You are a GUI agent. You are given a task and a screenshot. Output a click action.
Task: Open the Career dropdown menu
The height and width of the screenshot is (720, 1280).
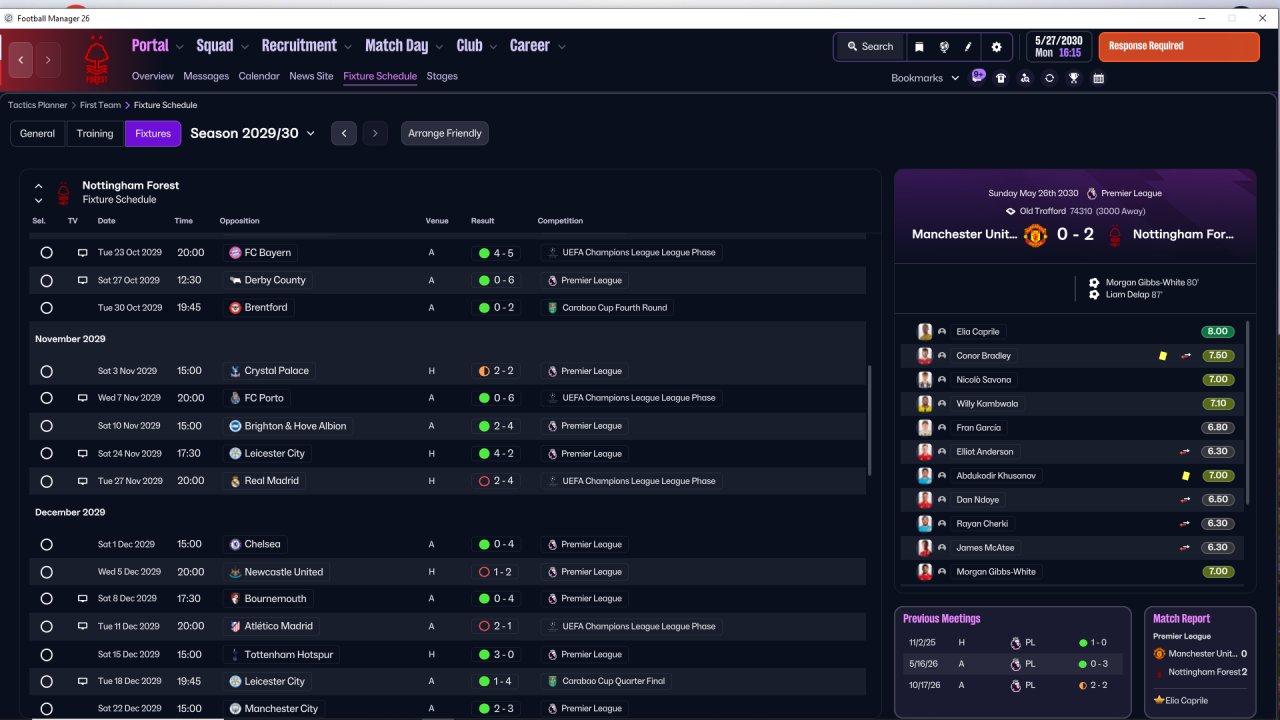(538, 46)
